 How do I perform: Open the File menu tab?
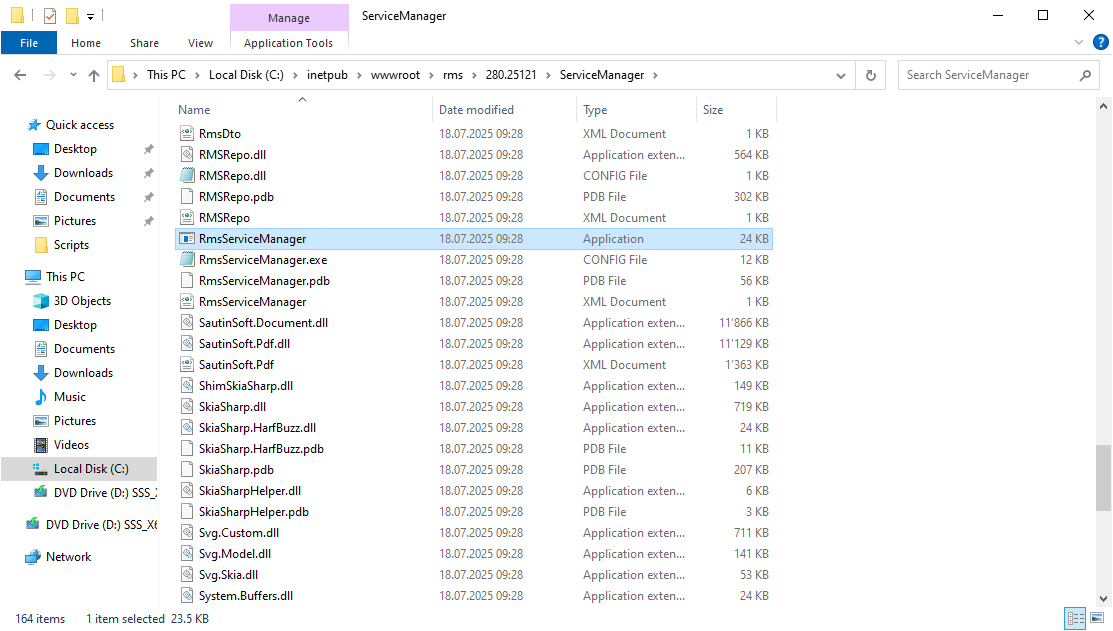29,43
